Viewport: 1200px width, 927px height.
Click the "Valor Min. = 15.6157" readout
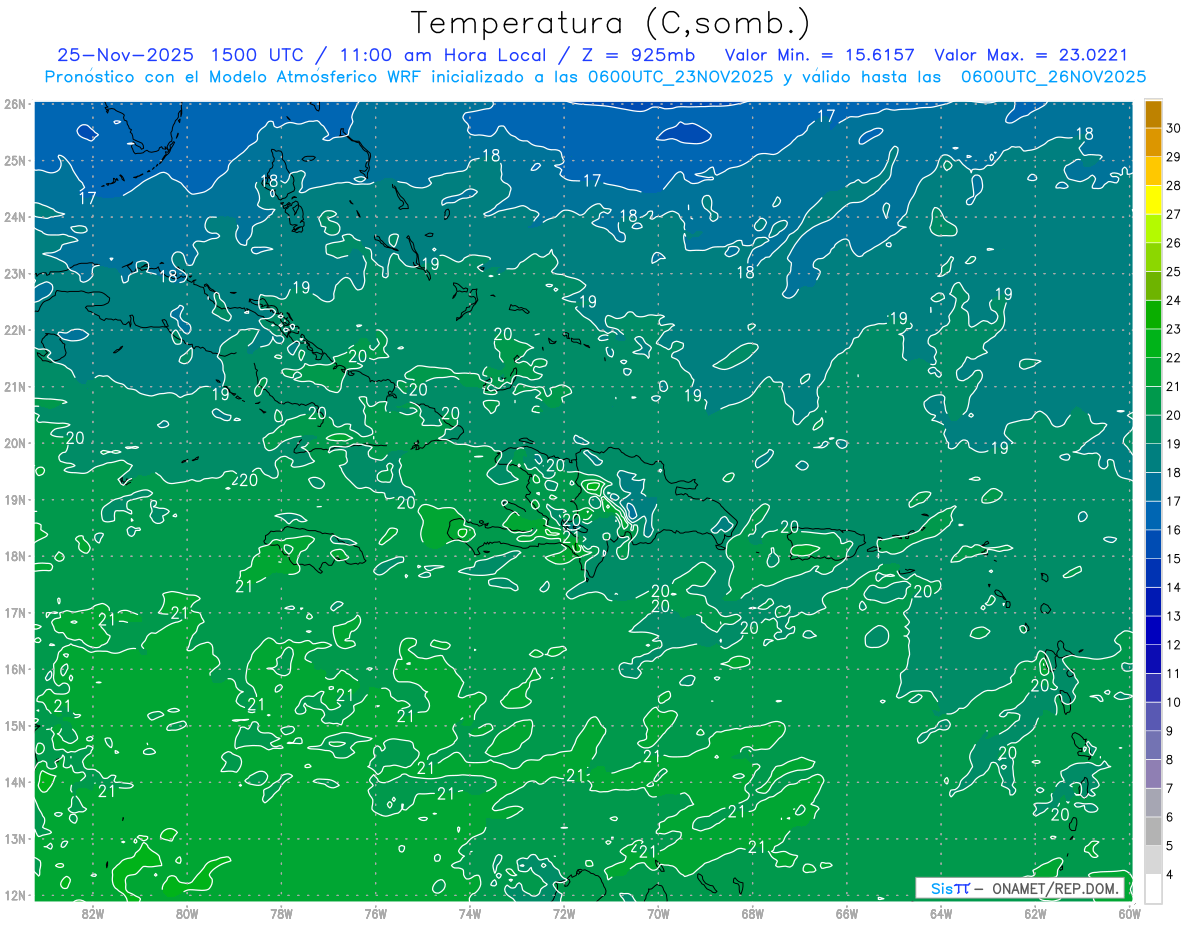pyautogui.click(x=821, y=55)
